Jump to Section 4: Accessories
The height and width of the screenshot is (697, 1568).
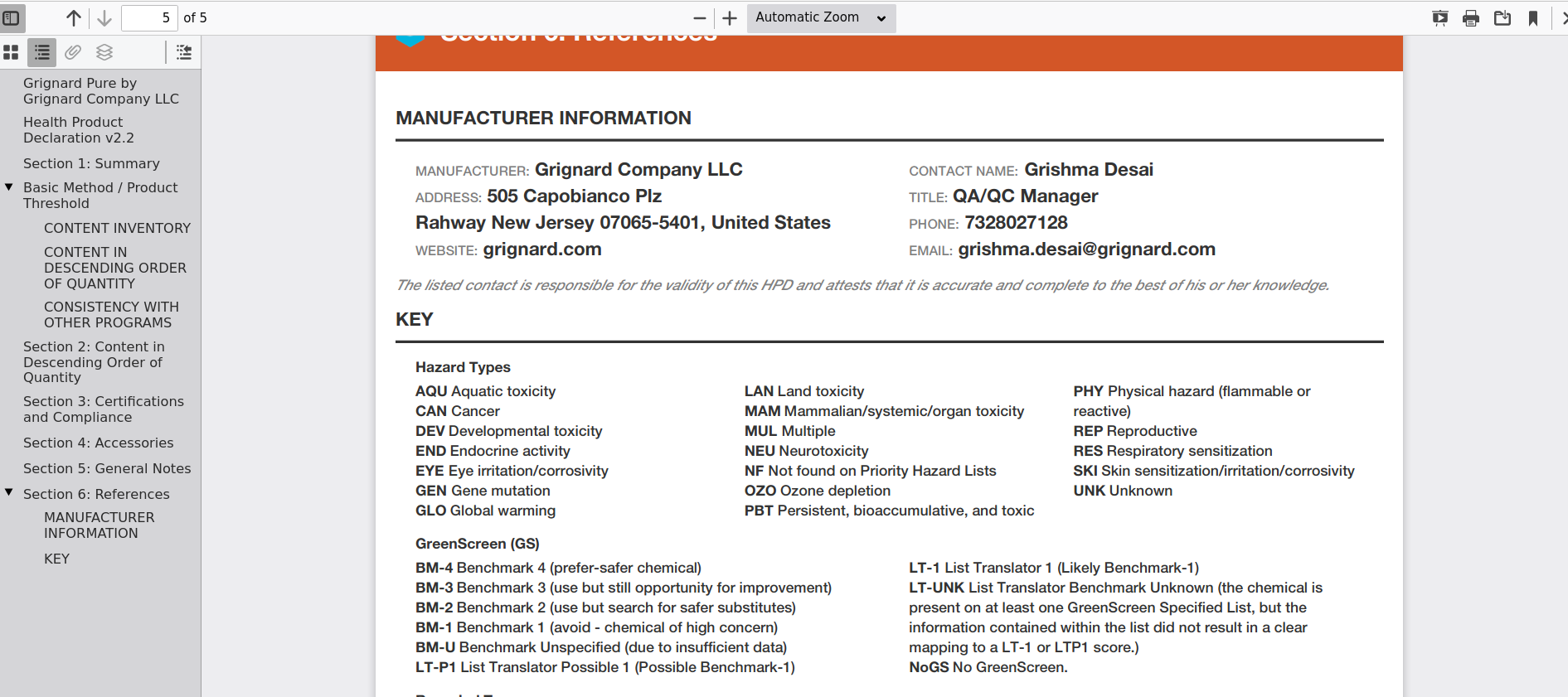pos(99,443)
